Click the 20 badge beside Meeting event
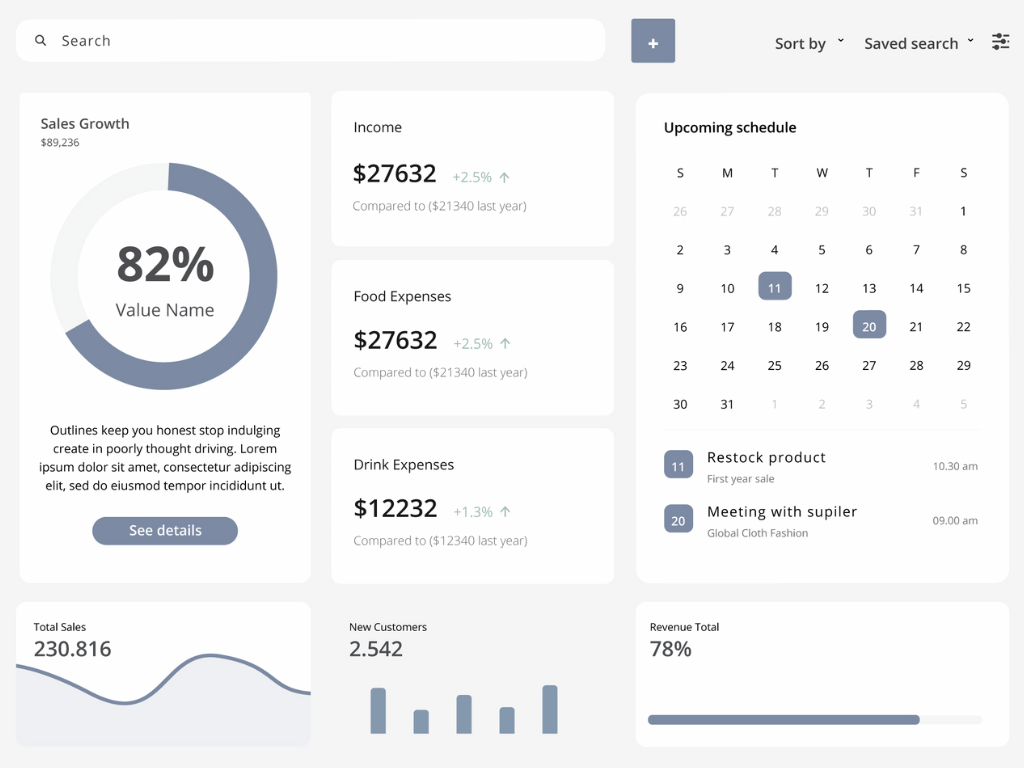Screen dimensions: 1024x768 678,520
